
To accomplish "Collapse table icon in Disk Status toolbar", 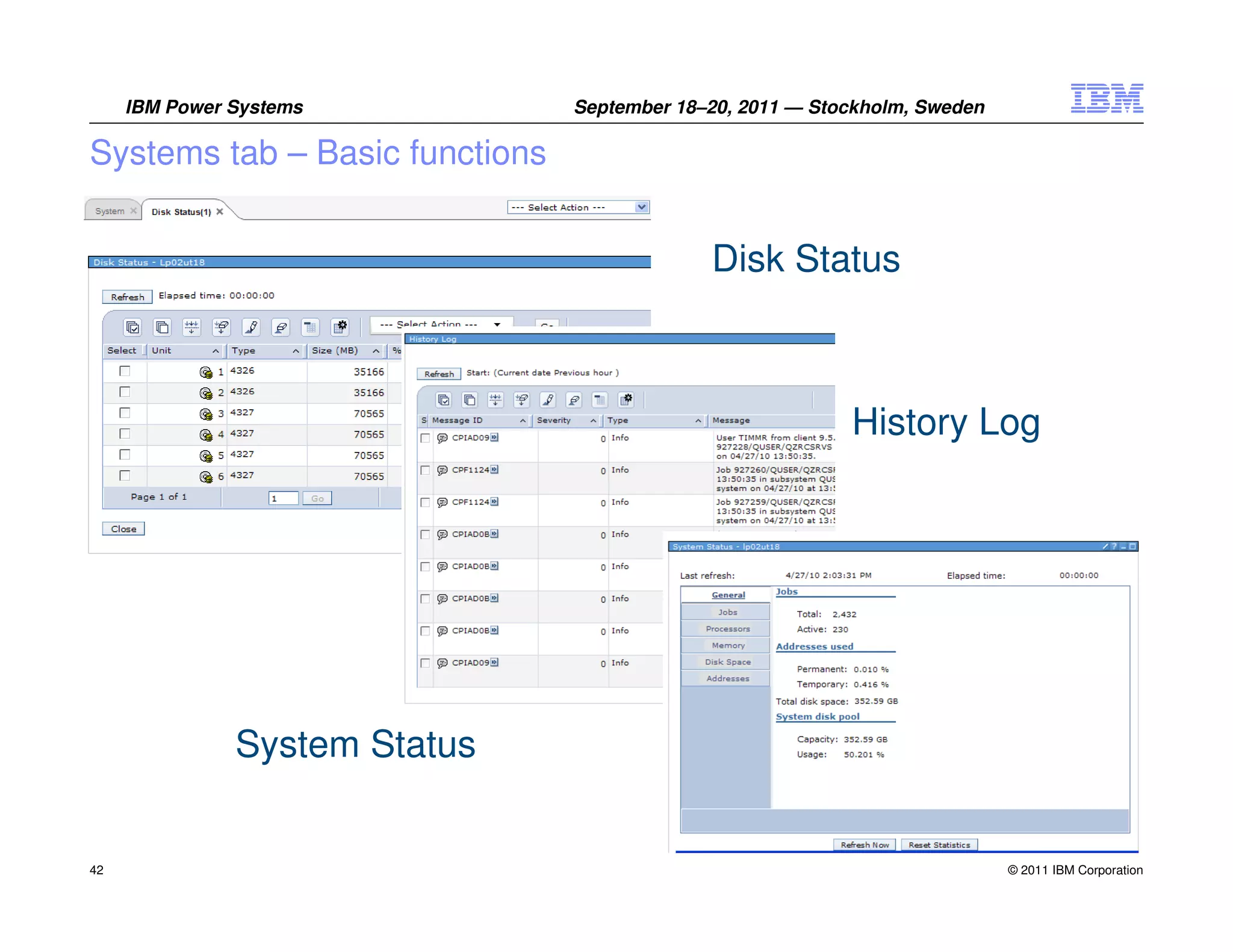I will point(310,327).
